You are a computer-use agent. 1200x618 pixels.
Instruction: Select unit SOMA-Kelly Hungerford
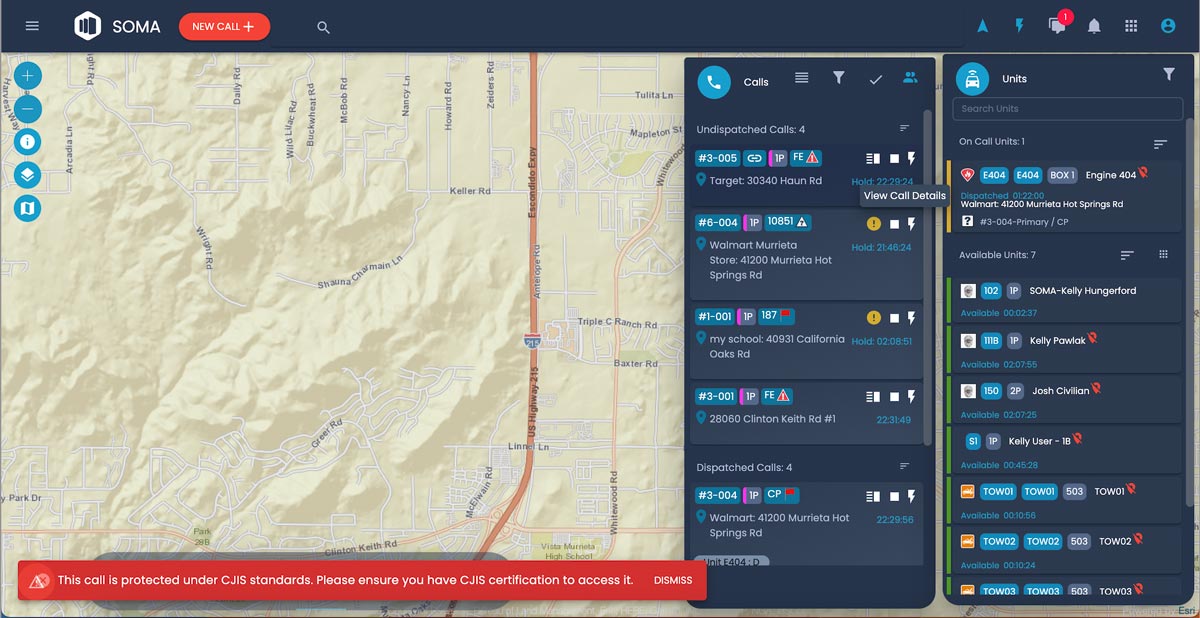click(1066, 299)
